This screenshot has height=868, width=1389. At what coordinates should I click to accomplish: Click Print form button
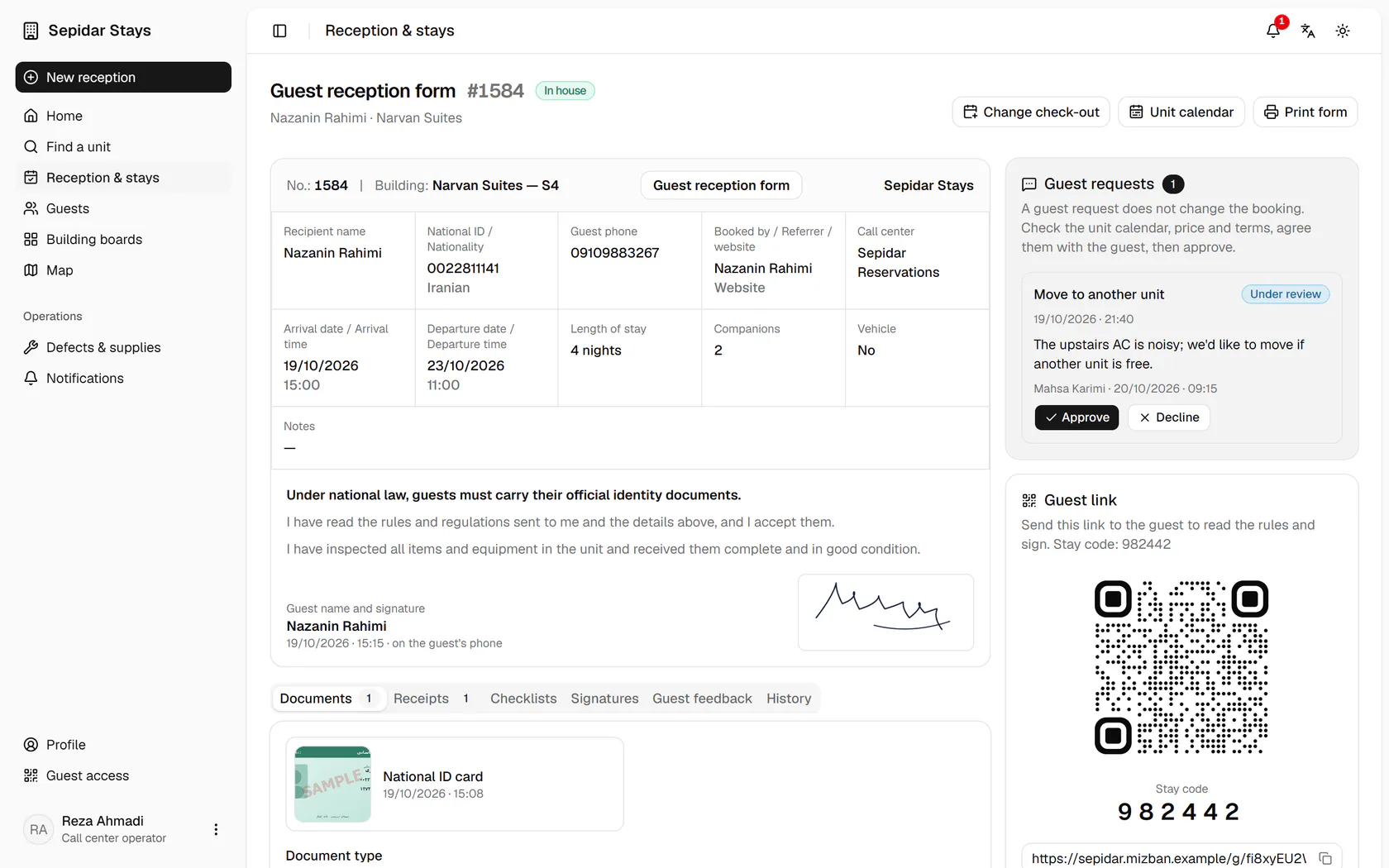(x=1305, y=112)
